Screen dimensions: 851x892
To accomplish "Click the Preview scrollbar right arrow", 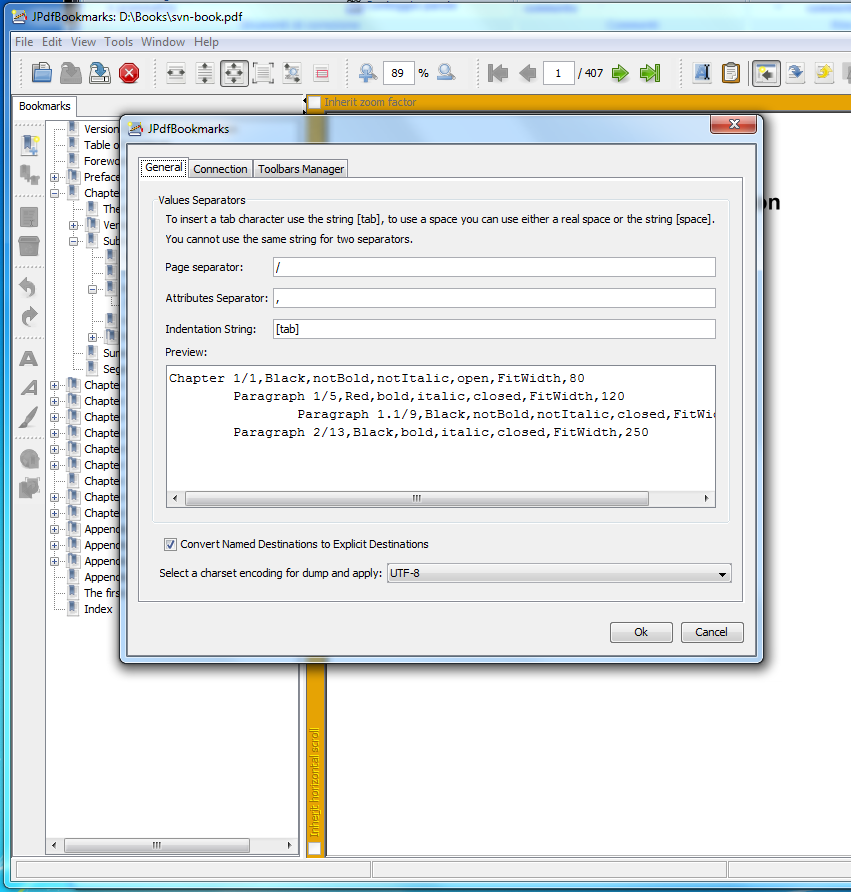I will (707, 498).
